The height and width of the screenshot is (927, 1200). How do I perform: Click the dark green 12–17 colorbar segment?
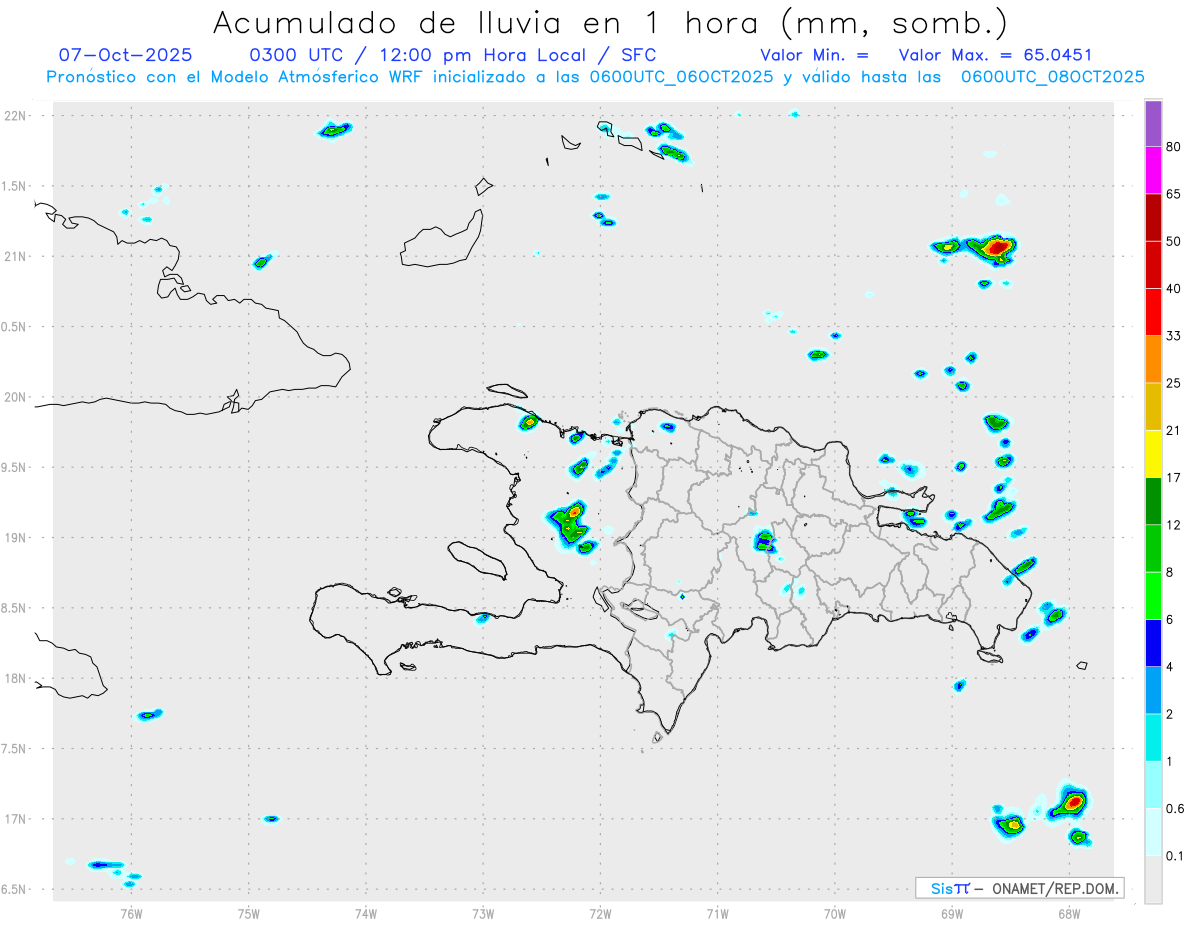(x=1153, y=501)
